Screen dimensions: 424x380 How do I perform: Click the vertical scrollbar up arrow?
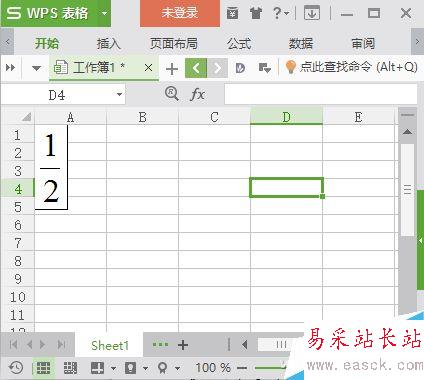click(407, 132)
